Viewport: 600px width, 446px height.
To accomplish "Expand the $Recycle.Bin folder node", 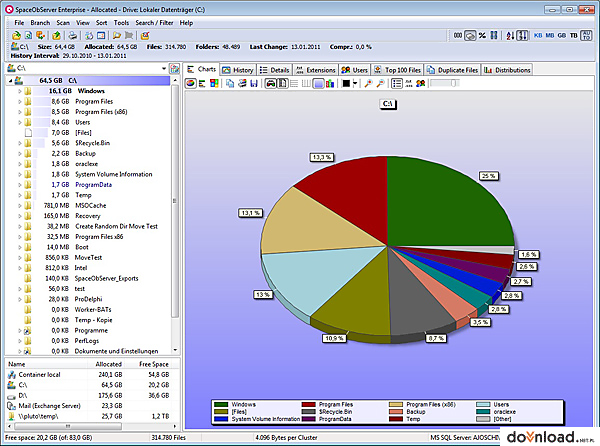I will [20, 143].
